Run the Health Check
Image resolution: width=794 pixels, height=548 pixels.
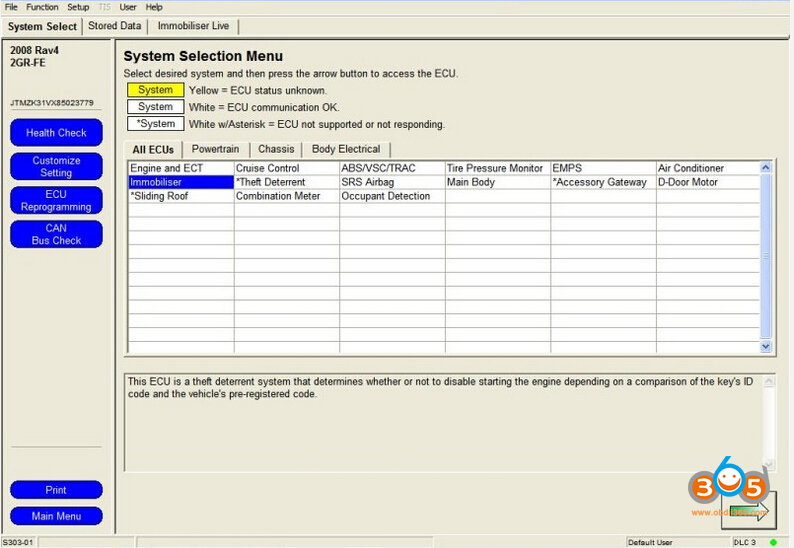(56, 133)
